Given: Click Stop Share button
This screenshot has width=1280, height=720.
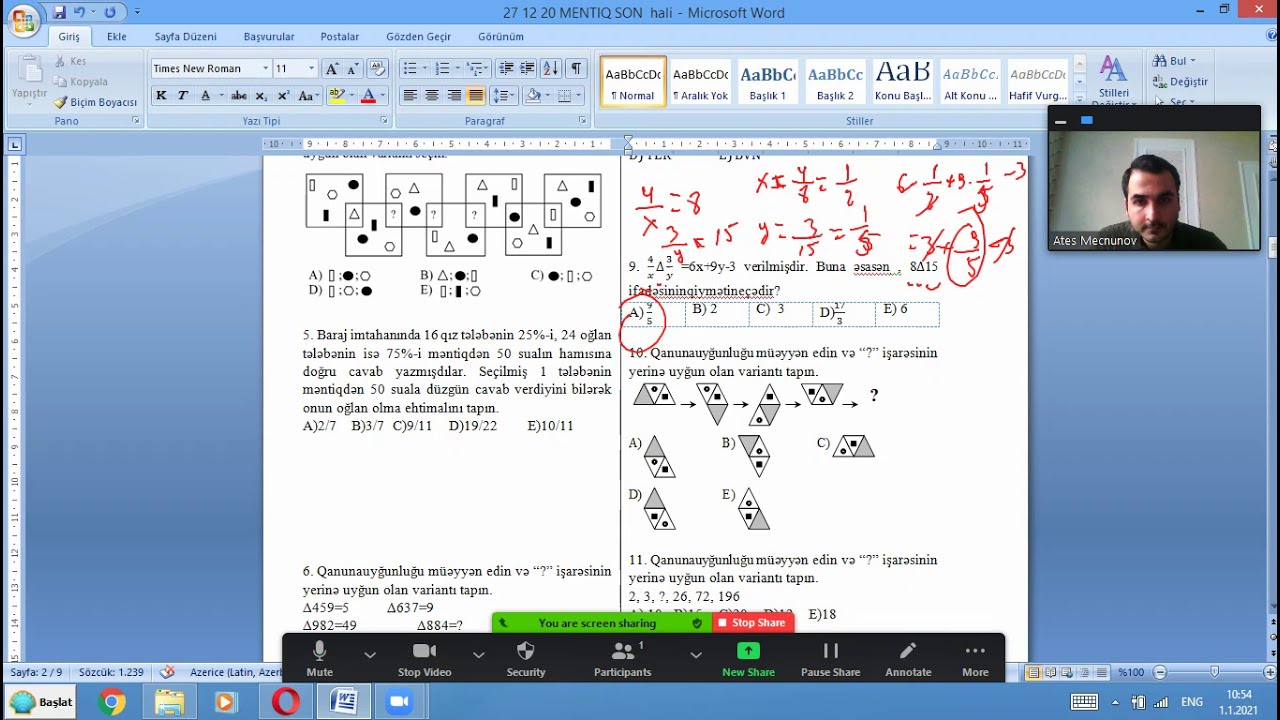Looking at the screenshot, I should (x=752, y=623).
